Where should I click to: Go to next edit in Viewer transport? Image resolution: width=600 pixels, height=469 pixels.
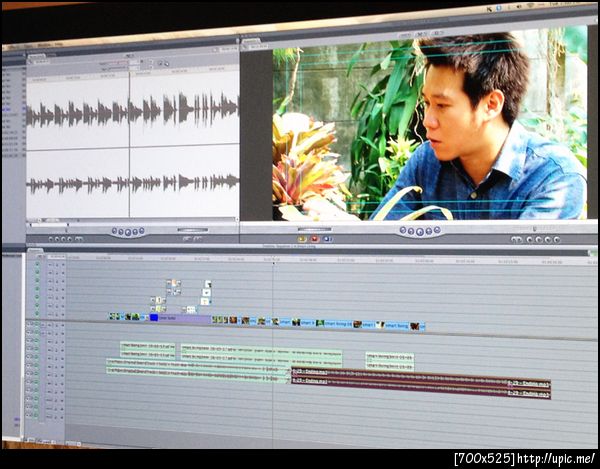click(142, 231)
